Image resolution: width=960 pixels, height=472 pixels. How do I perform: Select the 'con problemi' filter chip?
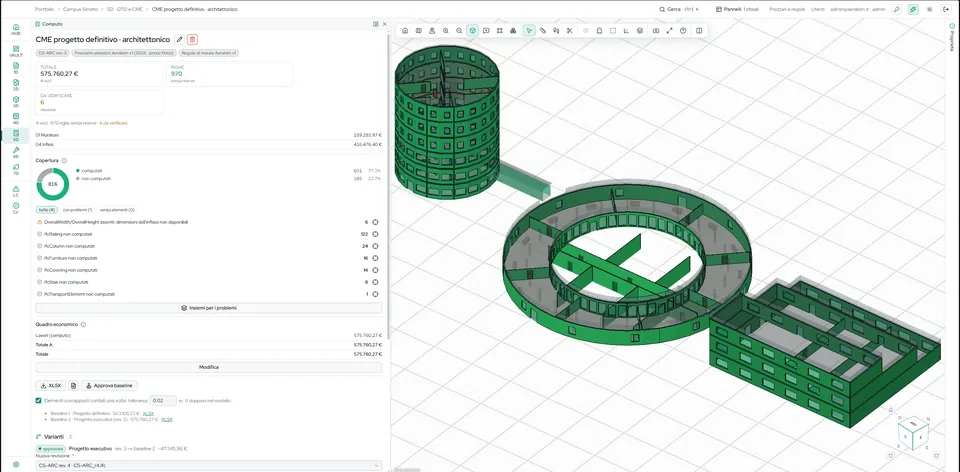[77, 210]
